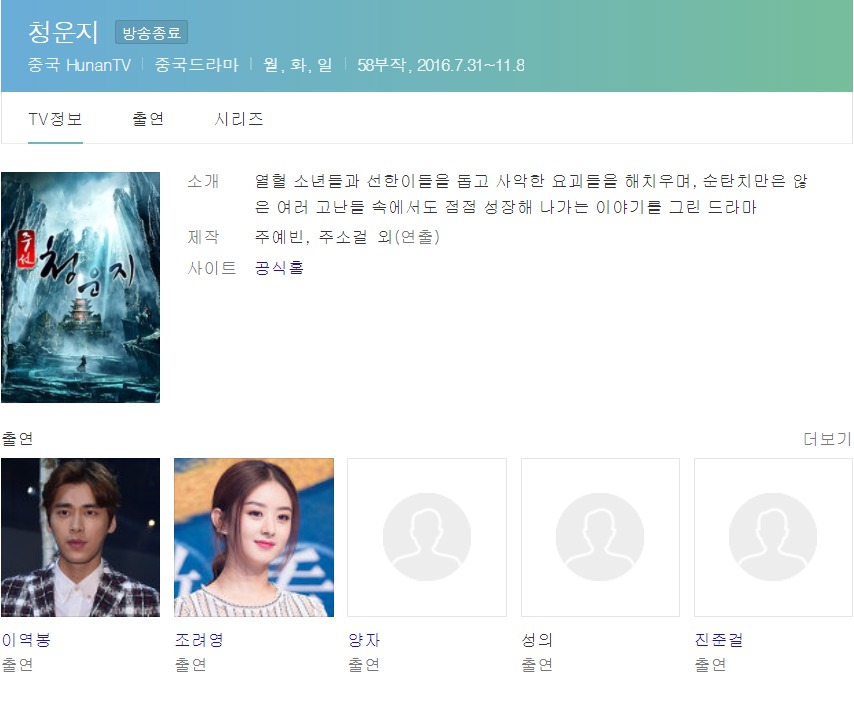Open 이역봉 cast photo
The width and height of the screenshot is (854, 705).
(x=81, y=537)
